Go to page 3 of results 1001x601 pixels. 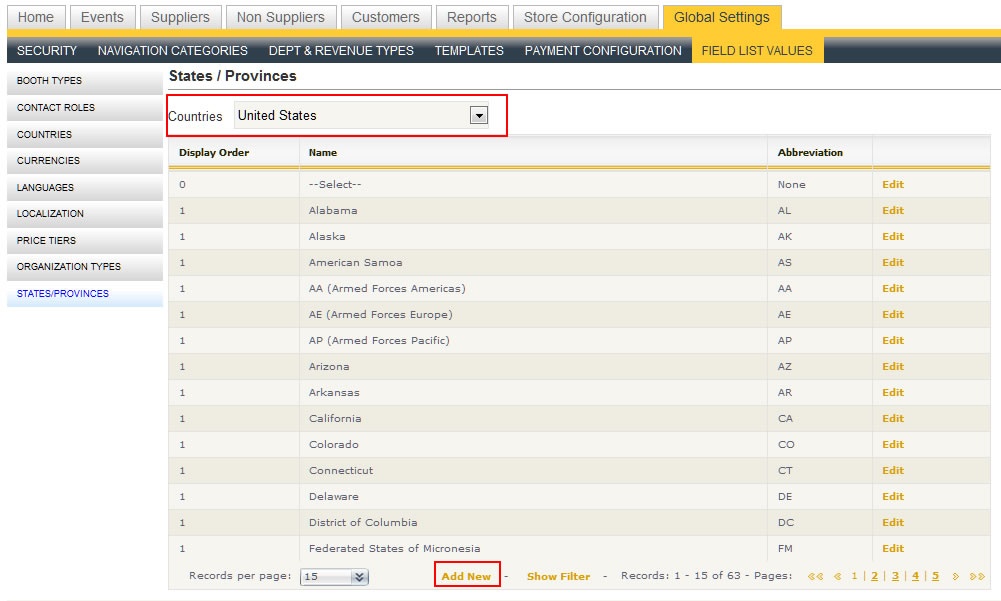[895, 576]
